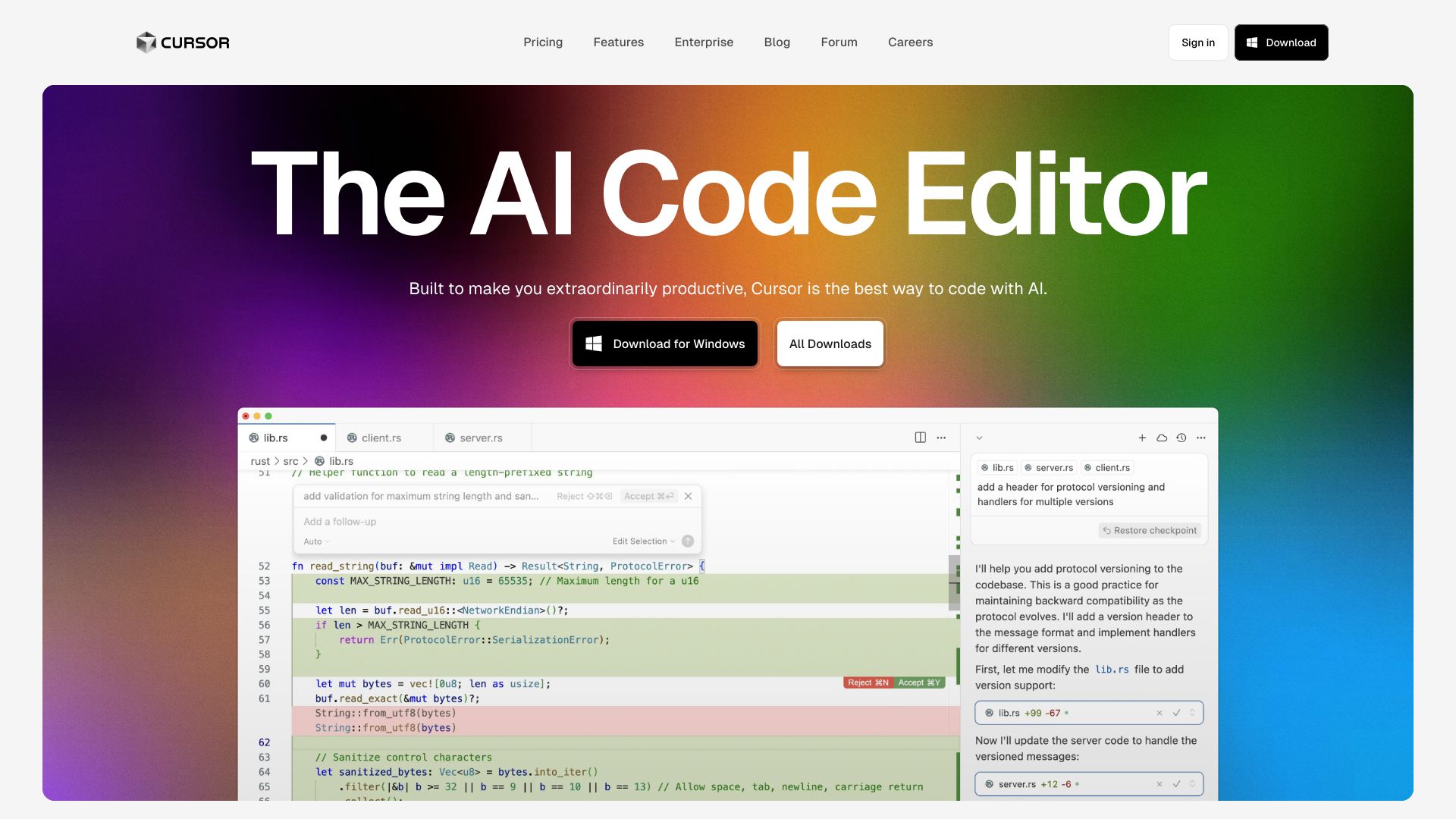
Task: Open the Edit Selection dropdown
Action: [644, 541]
